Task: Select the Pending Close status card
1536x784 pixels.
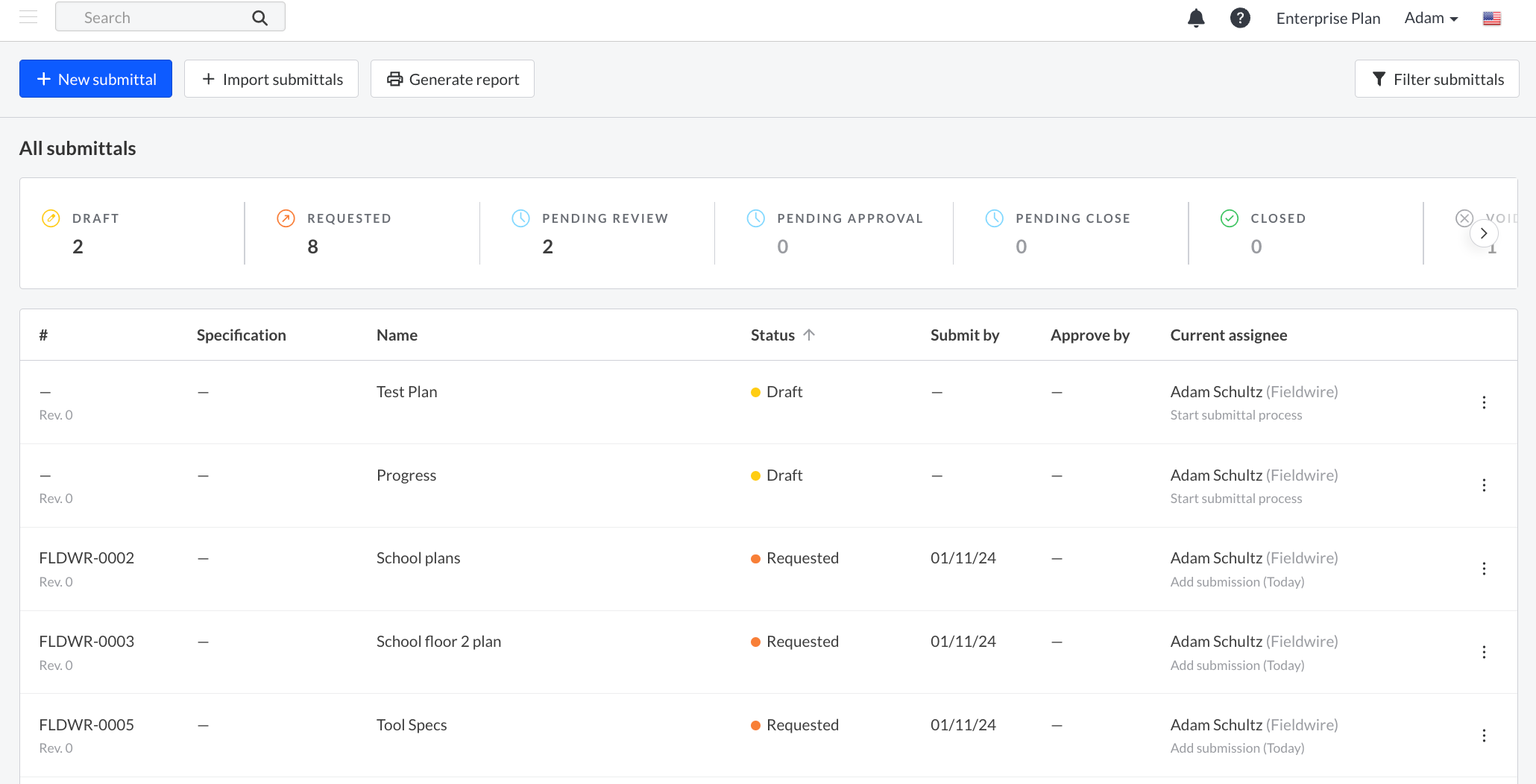Action: point(1071,233)
